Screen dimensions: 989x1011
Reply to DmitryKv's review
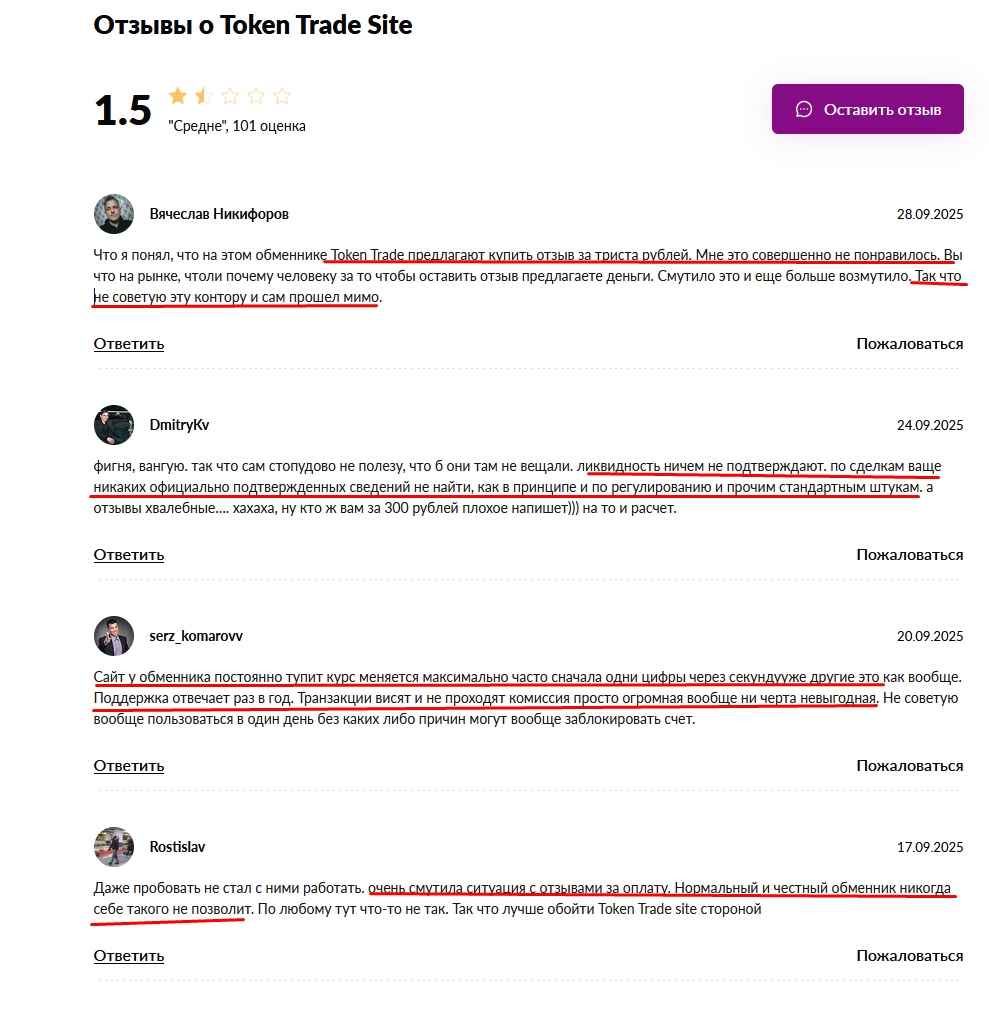(129, 555)
